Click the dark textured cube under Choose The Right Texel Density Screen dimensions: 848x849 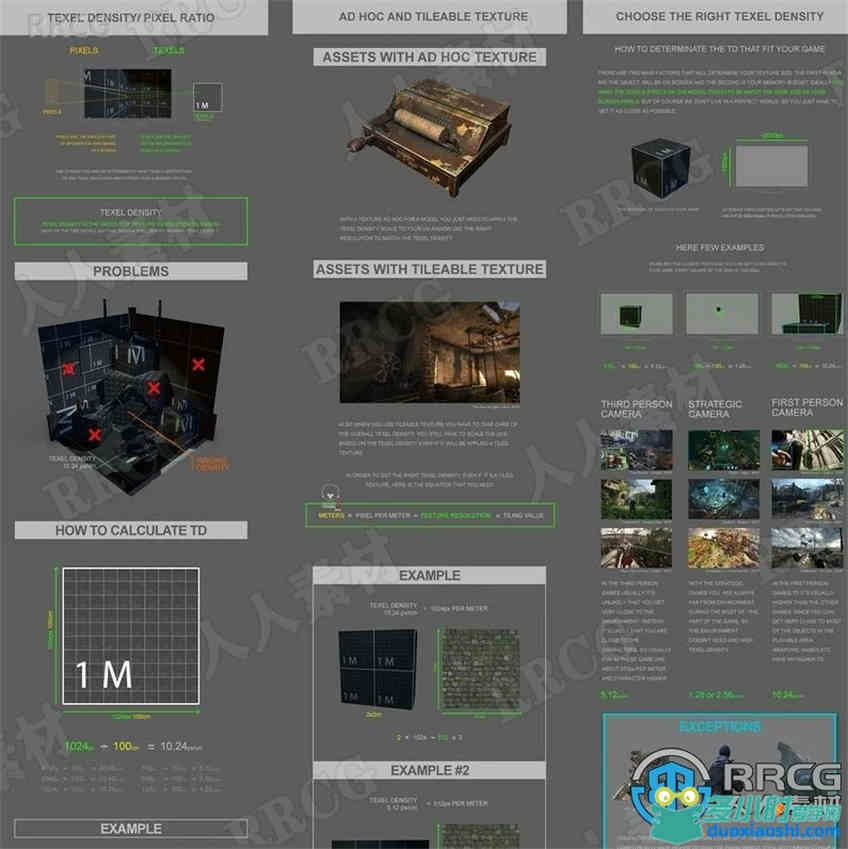(x=661, y=168)
